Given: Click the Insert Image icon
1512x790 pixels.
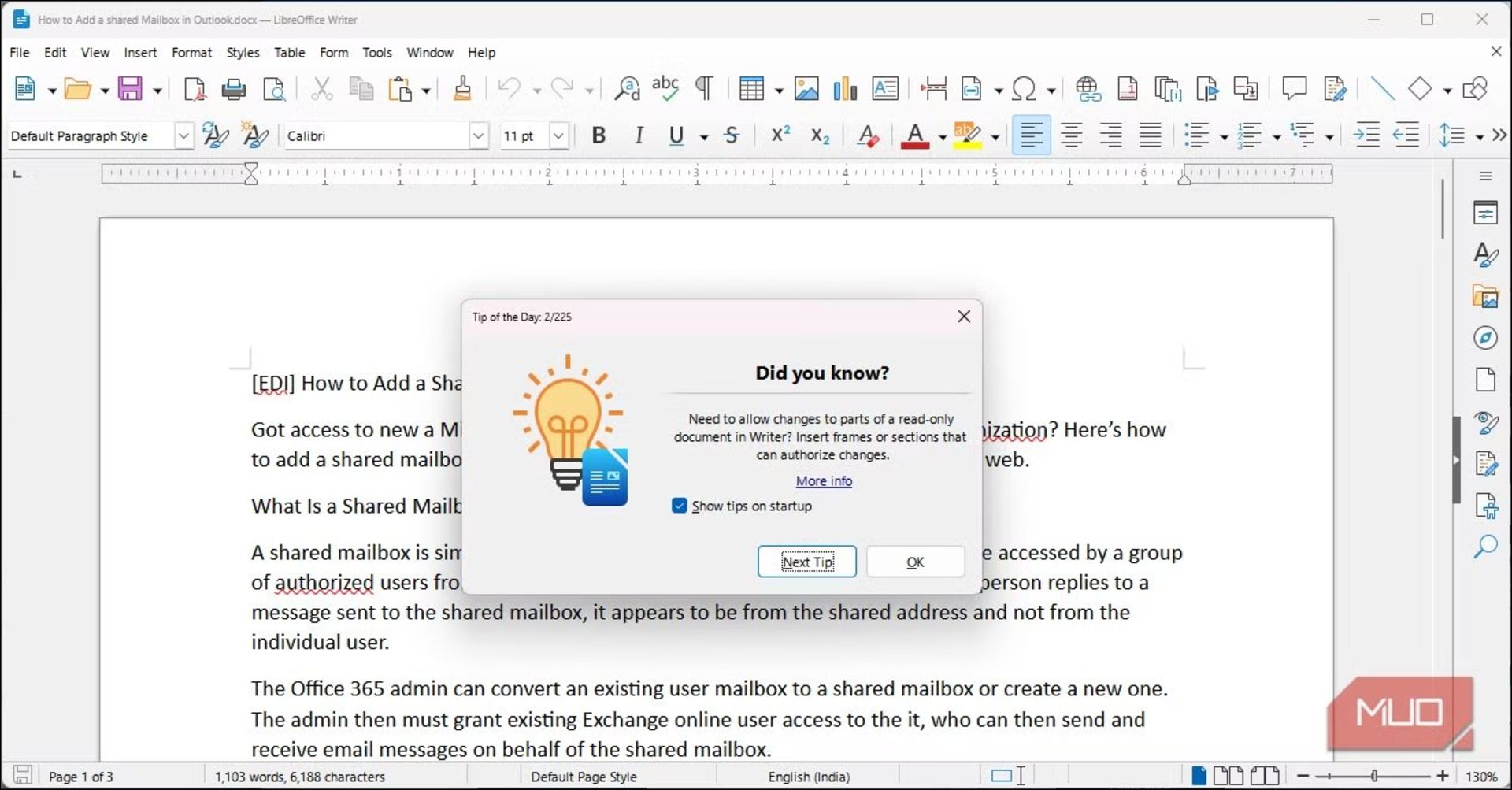Looking at the screenshot, I should [x=806, y=89].
